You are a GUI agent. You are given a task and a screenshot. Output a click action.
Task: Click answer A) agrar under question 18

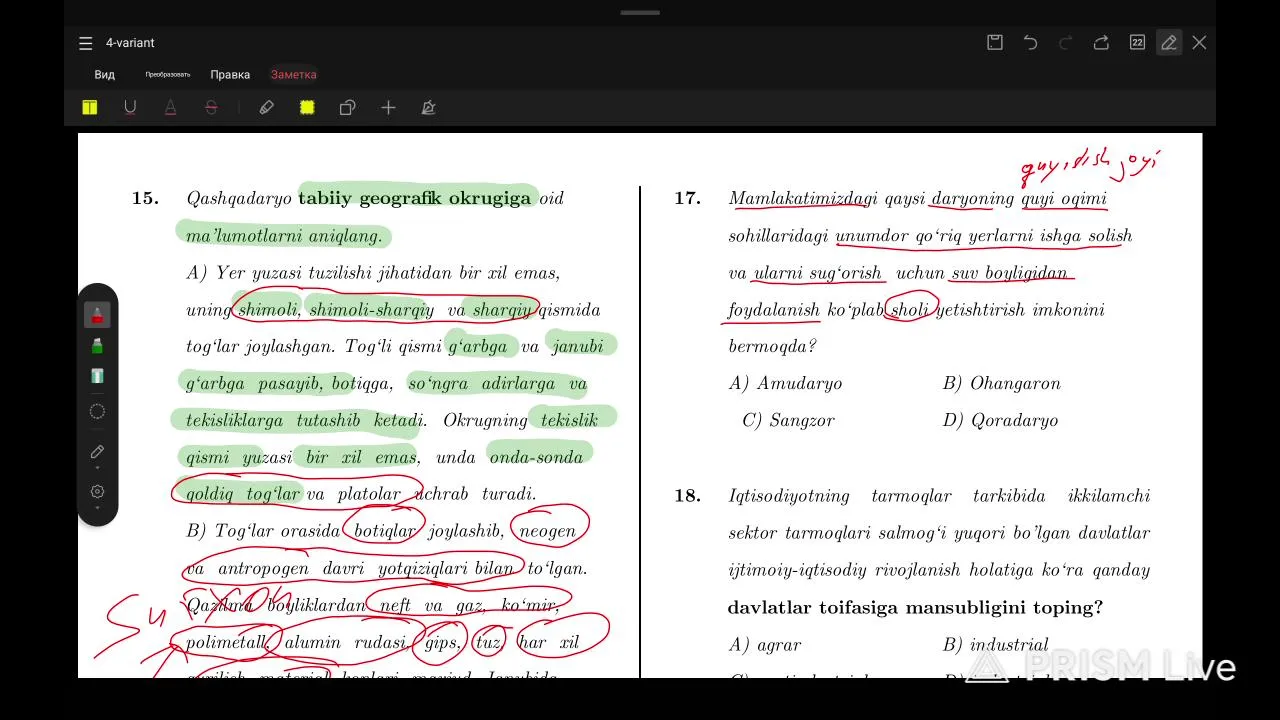coord(765,646)
